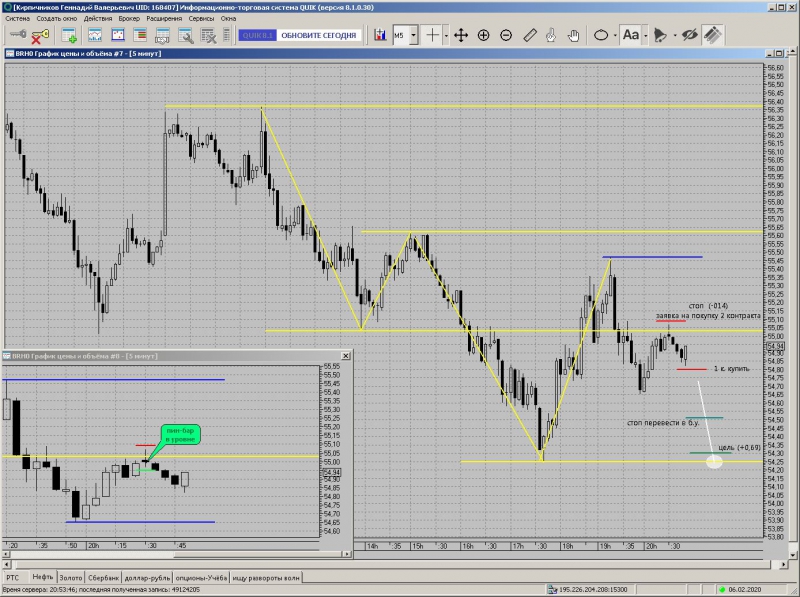Toggle the crossed-eye hide drawings icon
The image size is (800, 597).
[x=689, y=35]
